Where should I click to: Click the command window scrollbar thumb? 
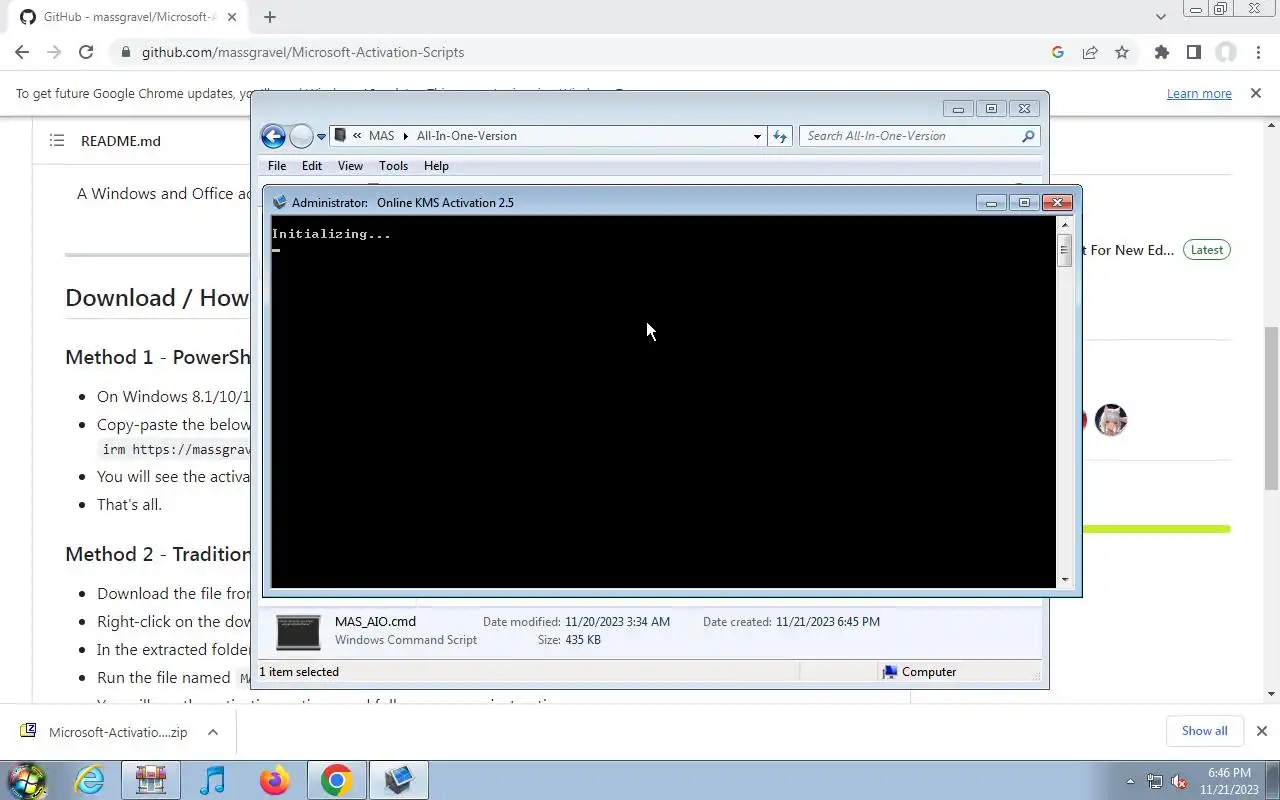[x=1065, y=250]
